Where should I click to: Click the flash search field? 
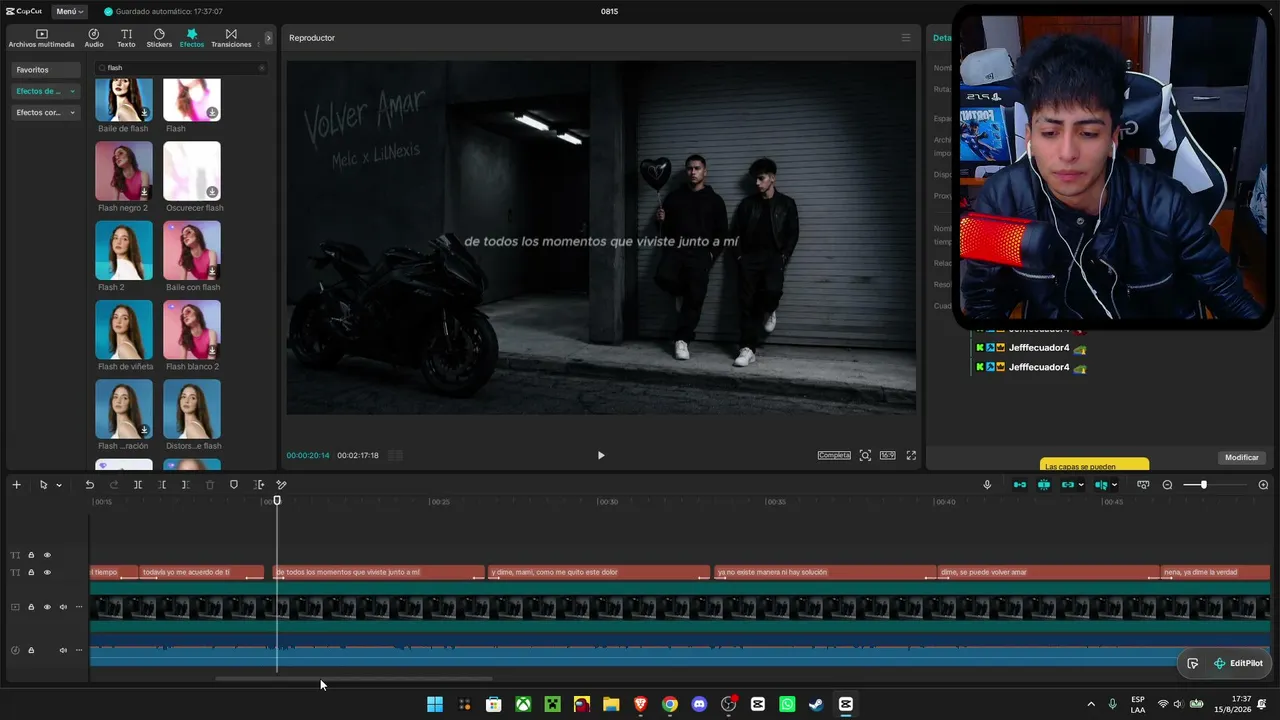coord(180,68)
